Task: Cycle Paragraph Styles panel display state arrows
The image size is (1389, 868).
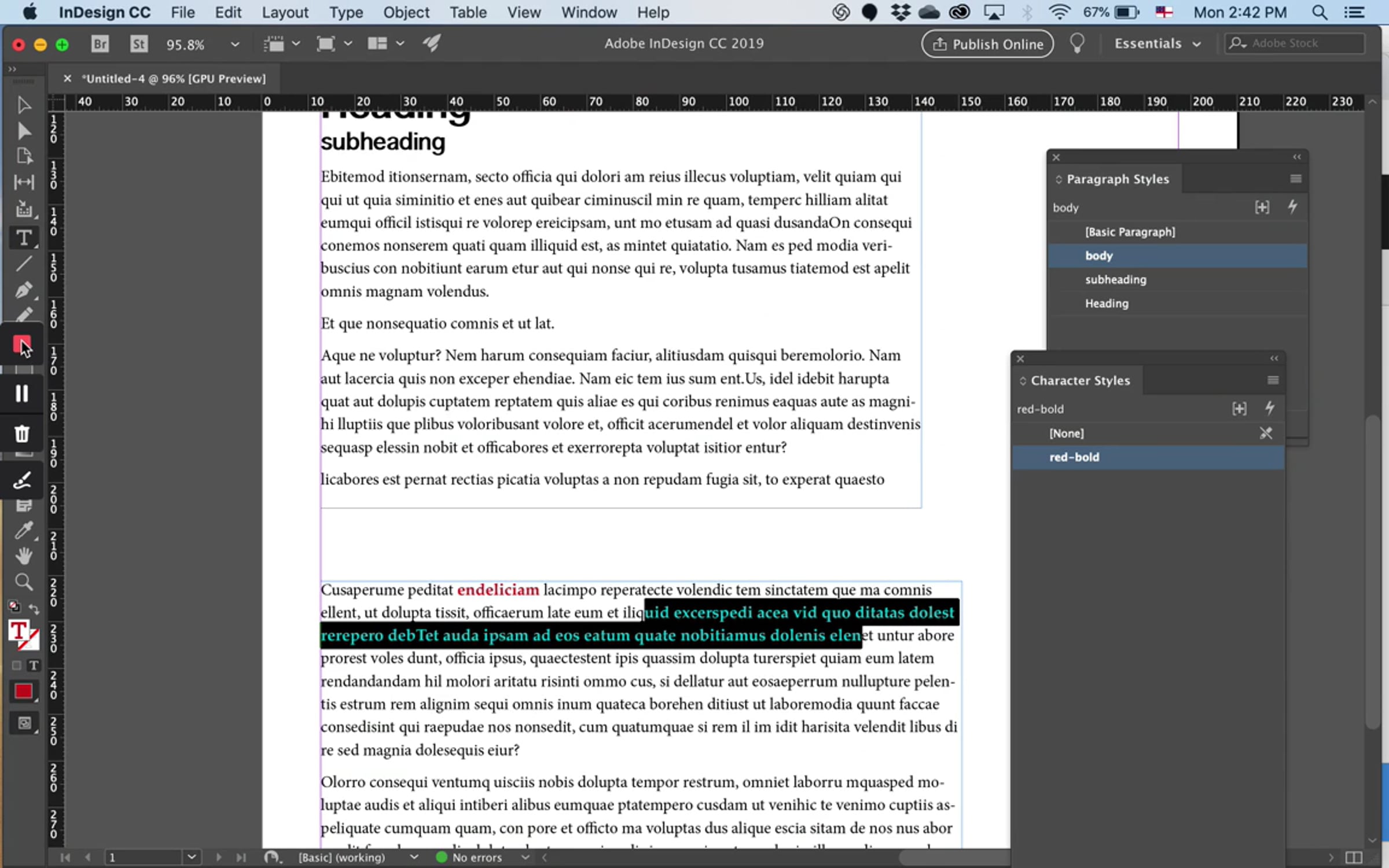Action: click(x=1059, y=179)
